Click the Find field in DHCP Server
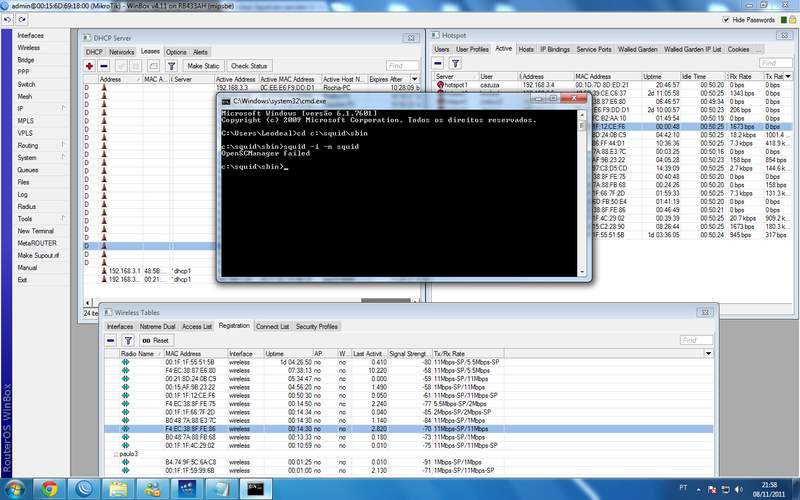Screen dimensions: 800x500 pos(402,66)
